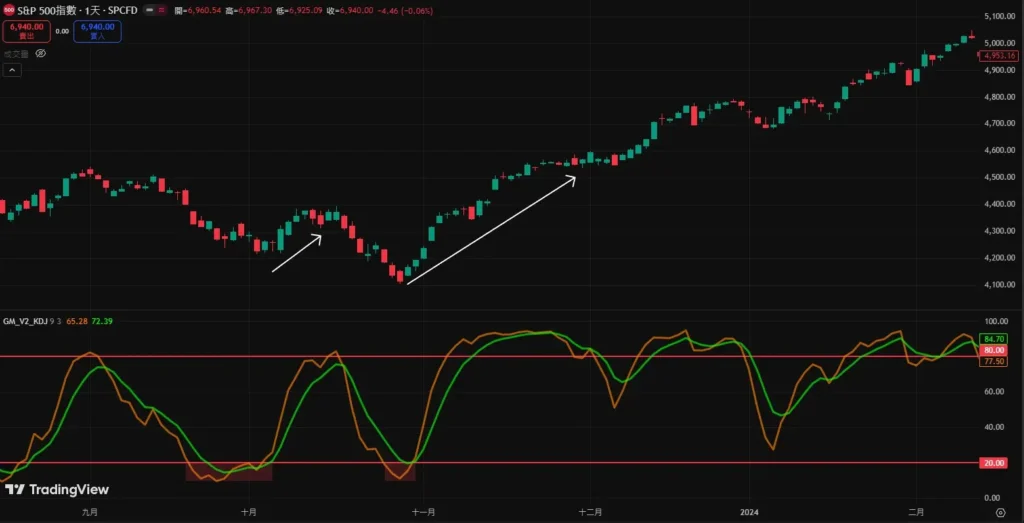Image resolution: width=1024 pixels, height=523 pixels.
Task: Click the S&P 500 symbol logo icon
Action: tap(9, 9)
